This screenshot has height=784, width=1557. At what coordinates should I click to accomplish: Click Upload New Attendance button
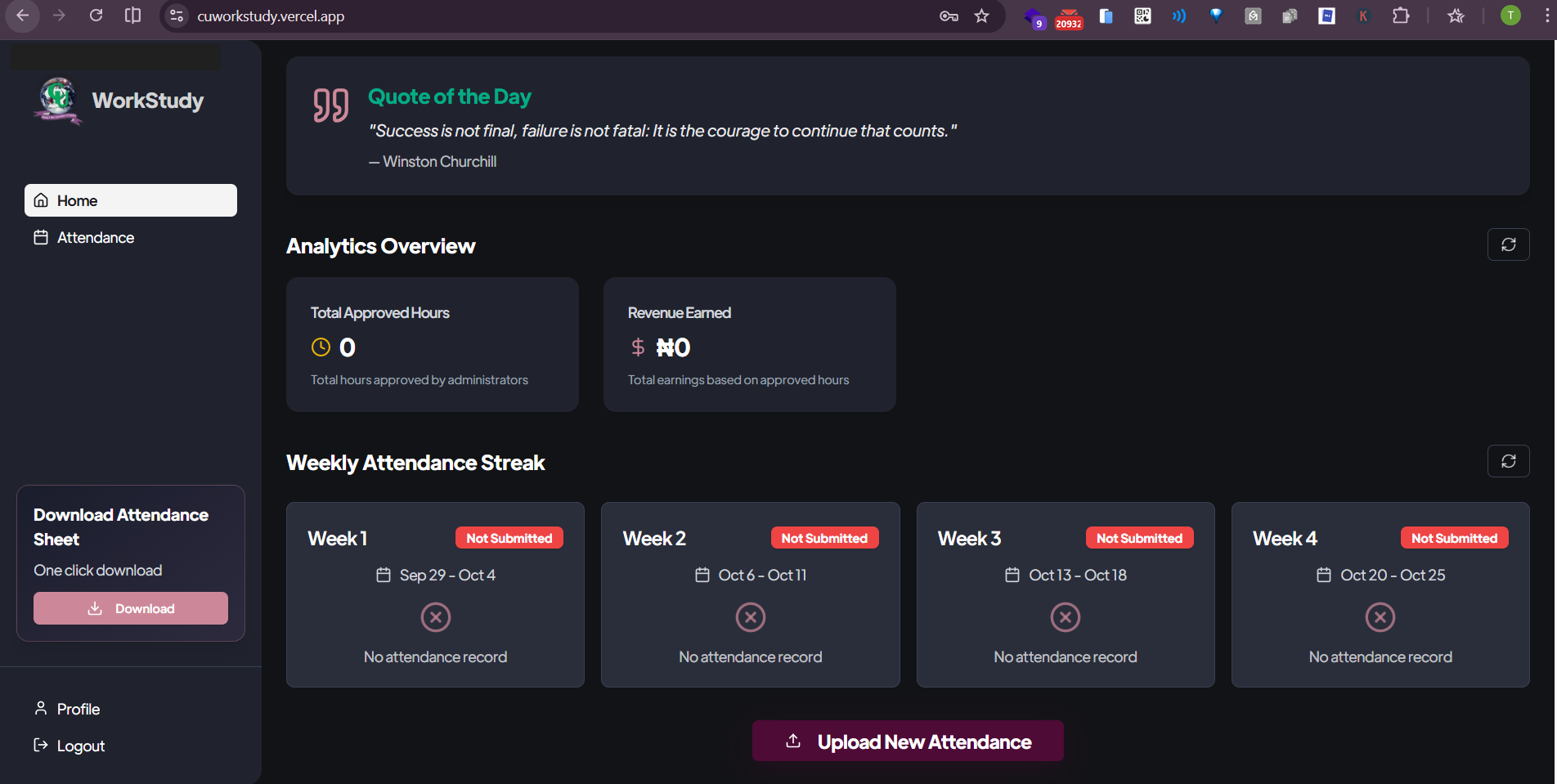tap(908, 741)
